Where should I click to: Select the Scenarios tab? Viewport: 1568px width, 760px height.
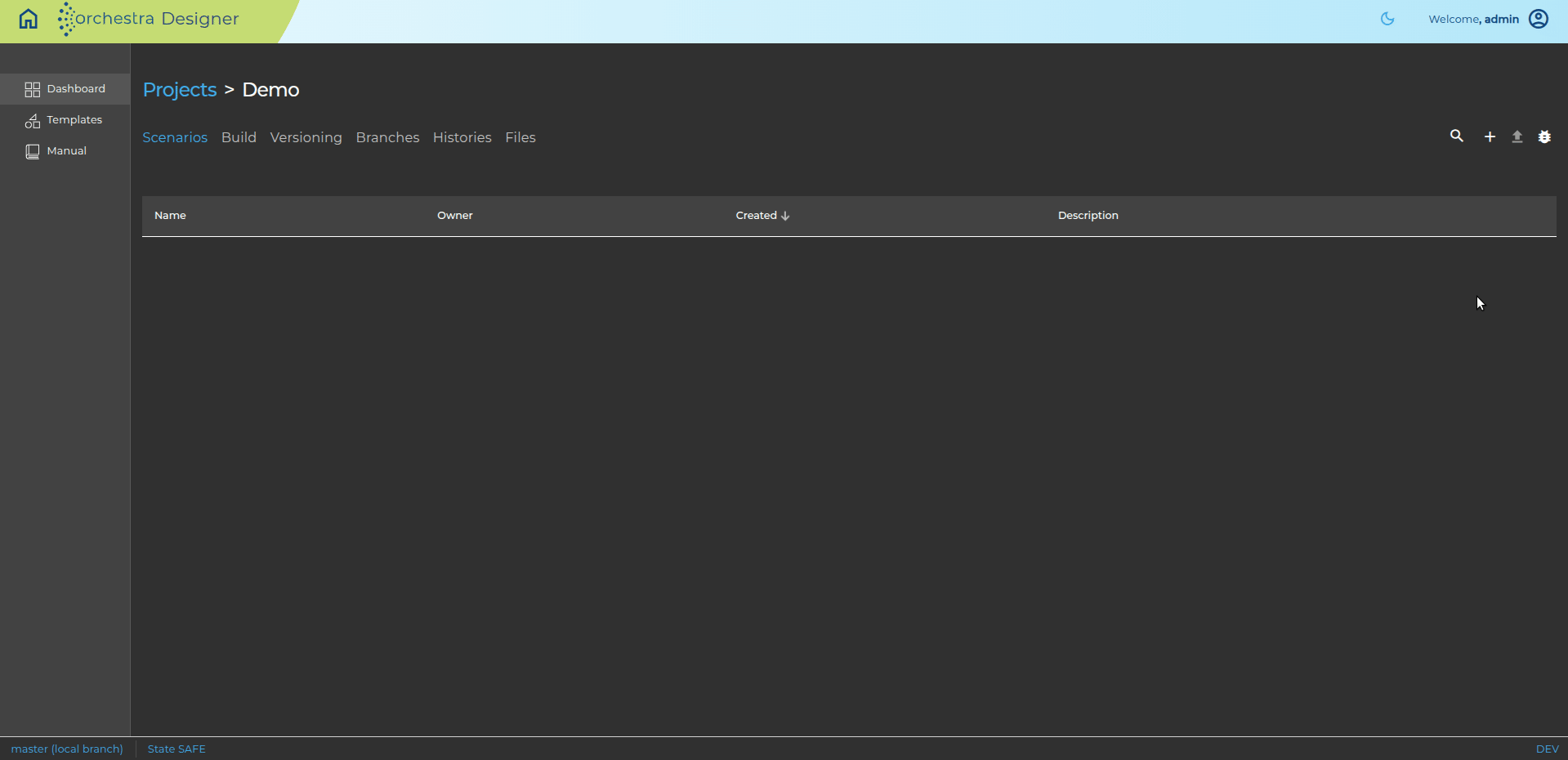coord(175,137)
